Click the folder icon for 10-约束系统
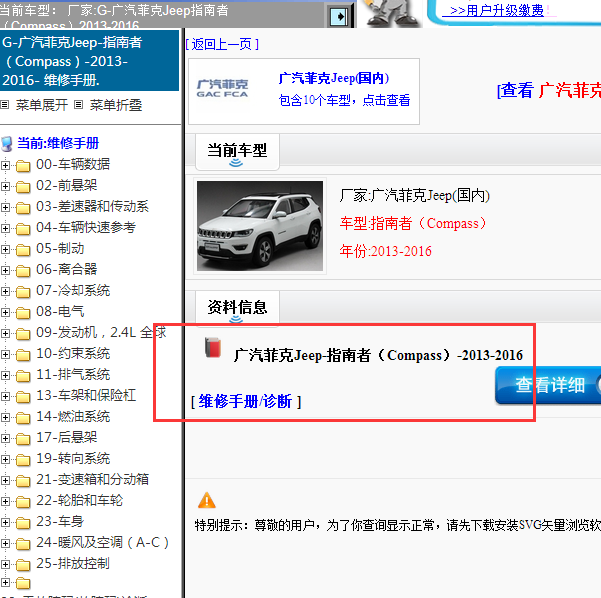 [23, 355]
